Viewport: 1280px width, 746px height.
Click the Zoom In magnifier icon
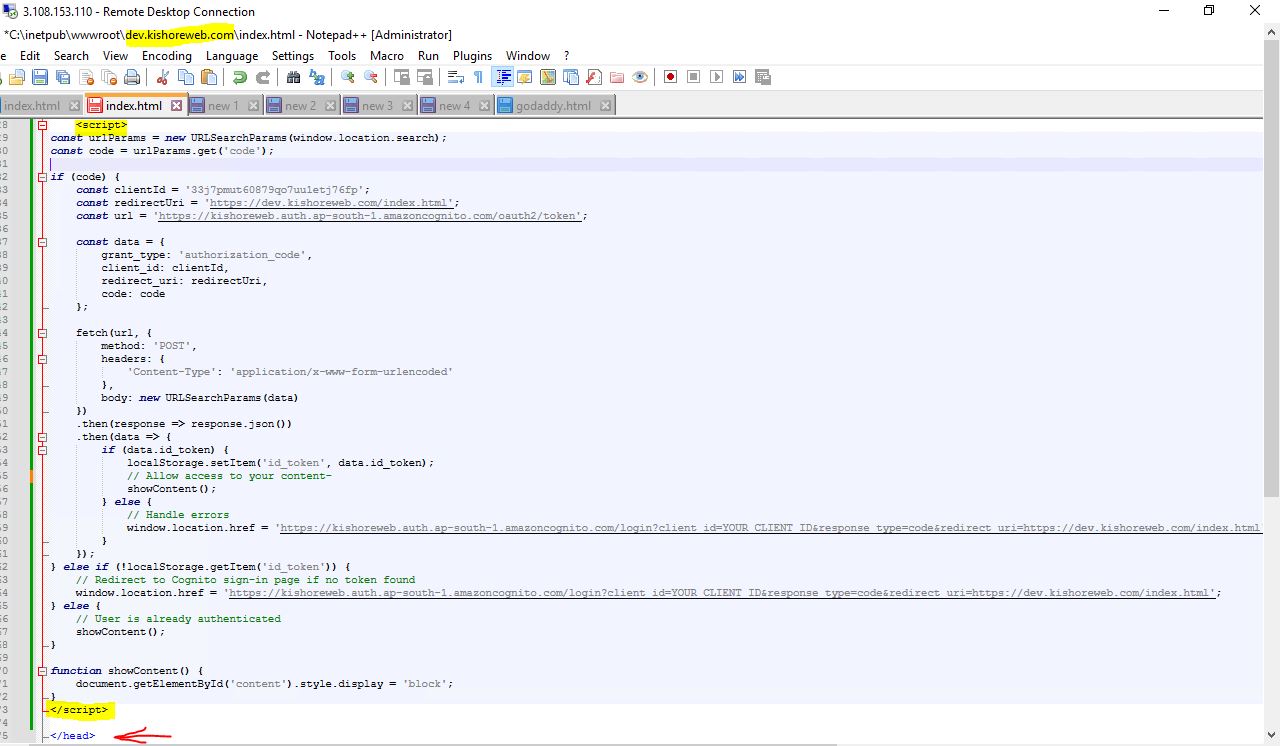348,78
